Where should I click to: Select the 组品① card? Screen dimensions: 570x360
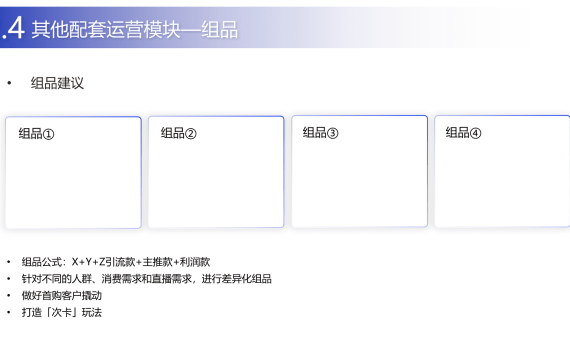(x=73, y=172)
